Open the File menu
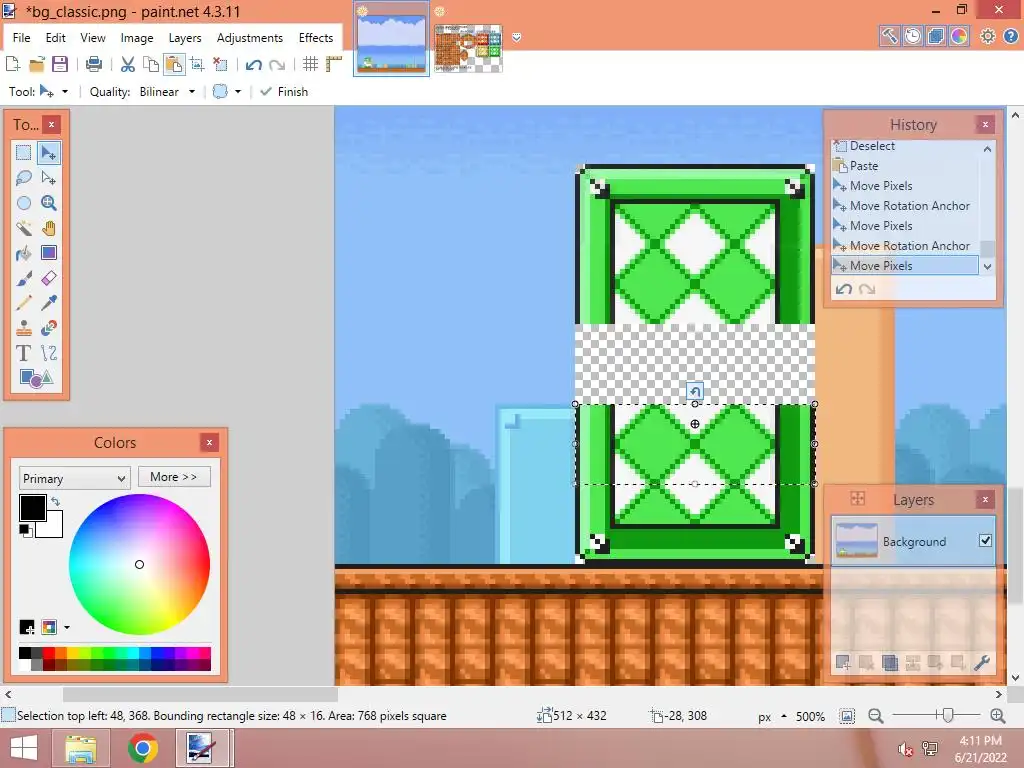 click(x=22, y=38)
